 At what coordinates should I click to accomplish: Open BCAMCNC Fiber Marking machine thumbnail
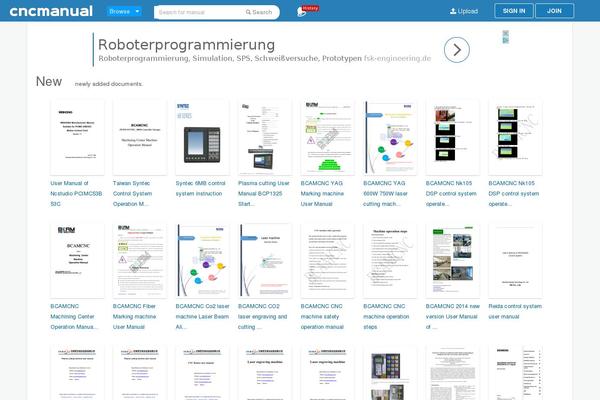[140, 261]
